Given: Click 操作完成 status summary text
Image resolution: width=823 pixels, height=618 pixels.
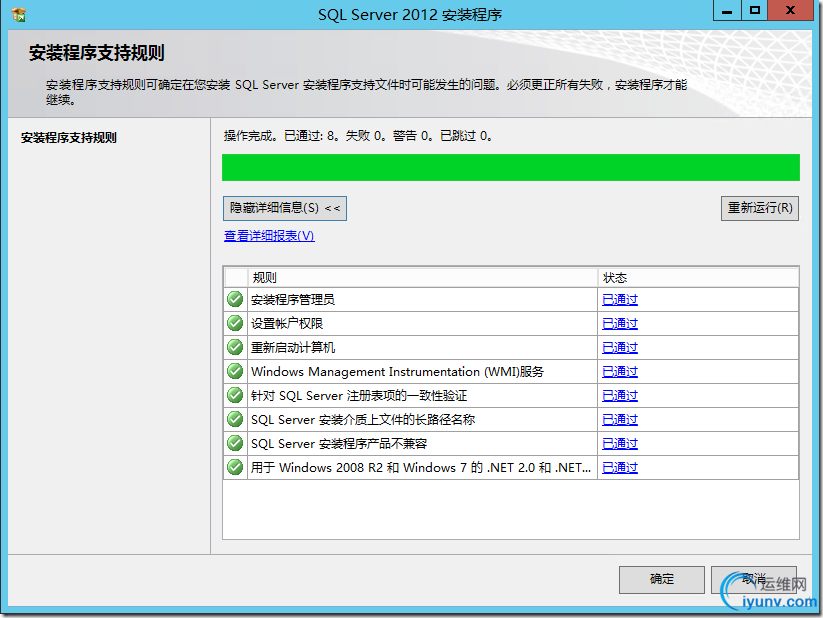Looking at the screenshot, I should (x=358, y=136).
